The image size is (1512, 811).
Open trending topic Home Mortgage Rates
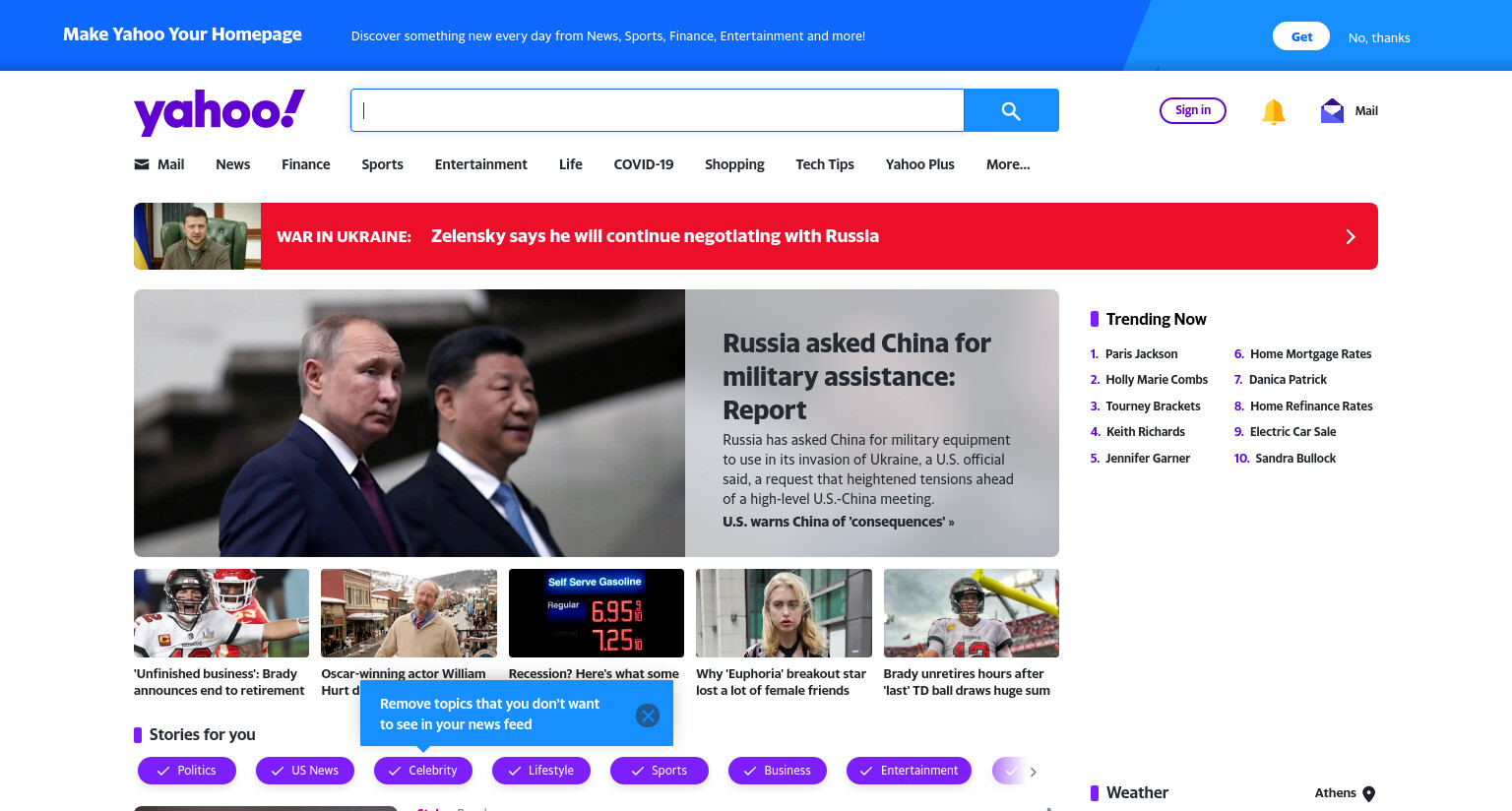[1310, 354]
